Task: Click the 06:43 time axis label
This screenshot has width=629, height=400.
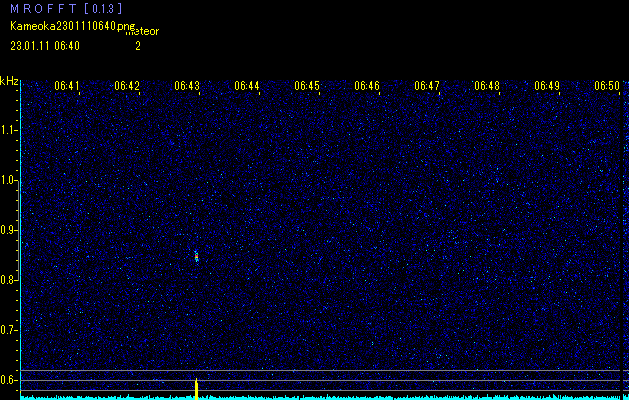Action: click(187, 86)
